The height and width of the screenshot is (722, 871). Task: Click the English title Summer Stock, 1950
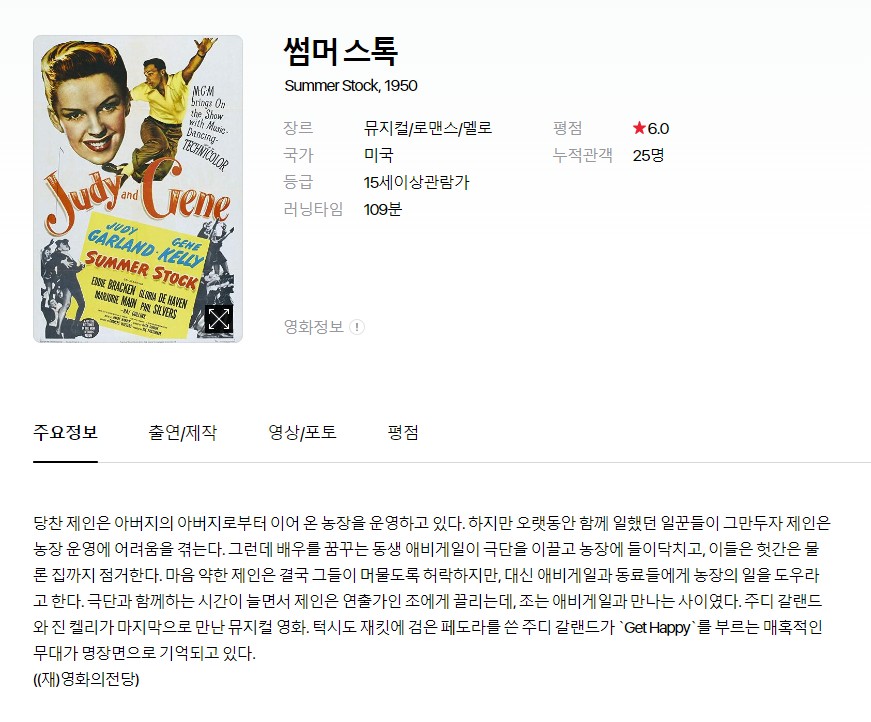(x=351, y=86)
